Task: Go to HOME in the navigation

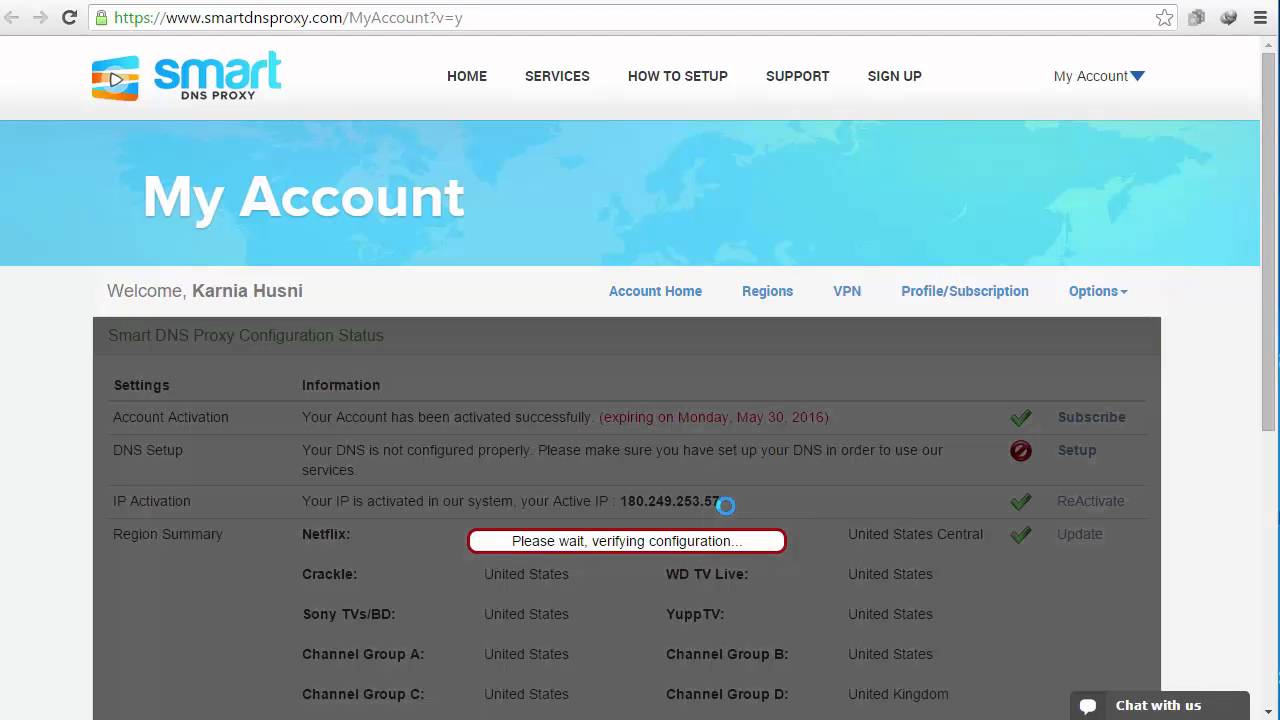Action: click(x=467, y=76)
